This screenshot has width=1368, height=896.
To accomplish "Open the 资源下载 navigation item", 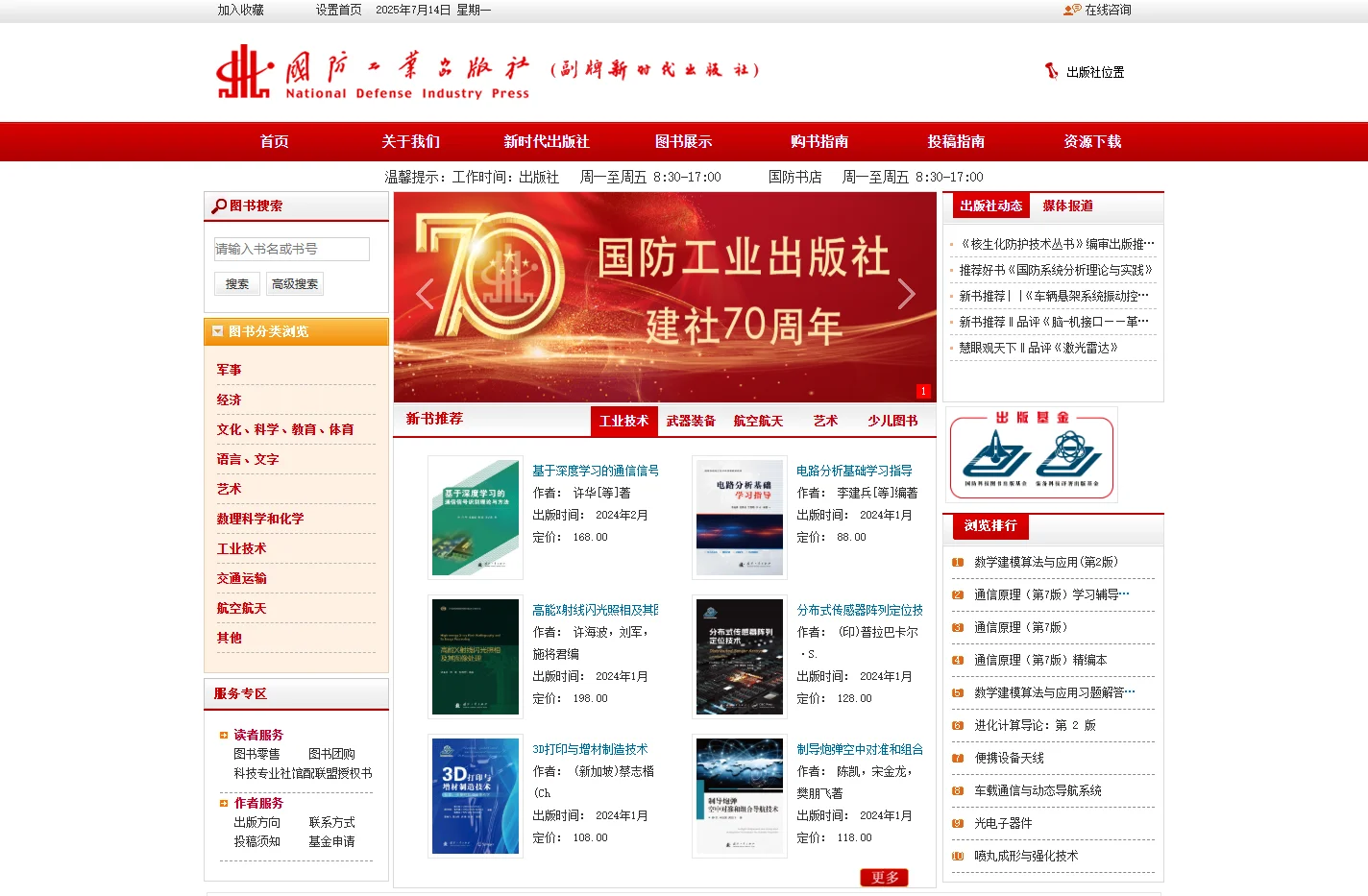I will click(x=1092, y=141).
